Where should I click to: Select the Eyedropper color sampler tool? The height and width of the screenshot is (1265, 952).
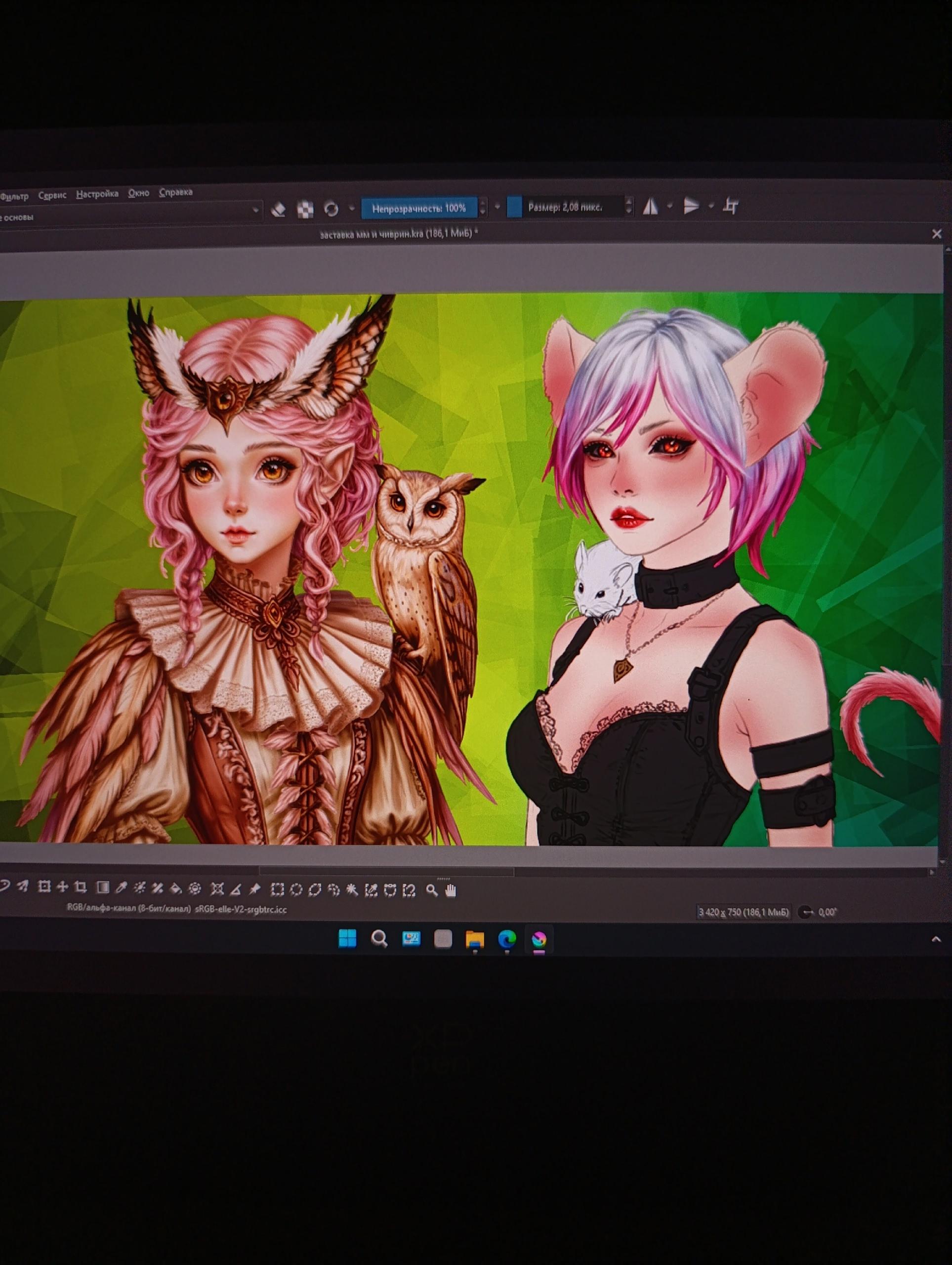click(121, 887)
